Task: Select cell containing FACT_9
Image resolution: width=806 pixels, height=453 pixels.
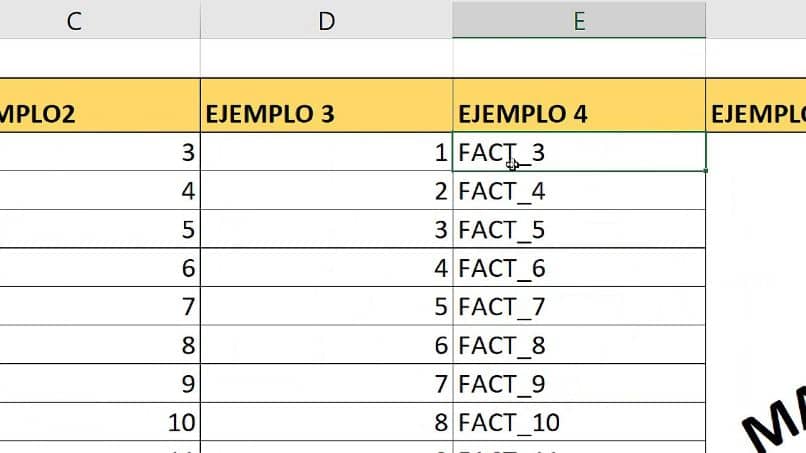Action: (578, 383)
